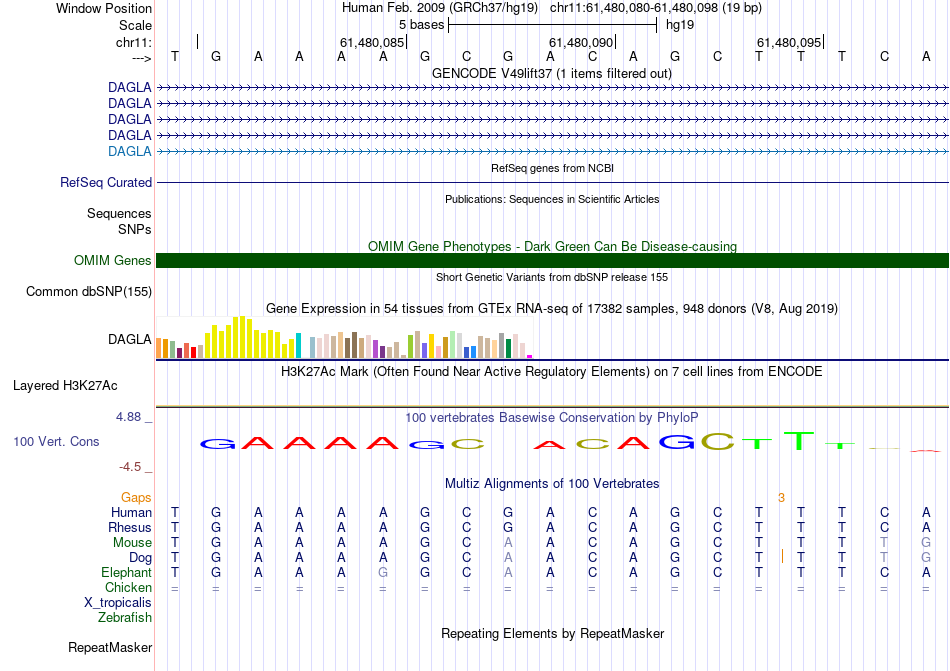Open the OMIM Gene Phenotypes track title

(x=552, y=246)
